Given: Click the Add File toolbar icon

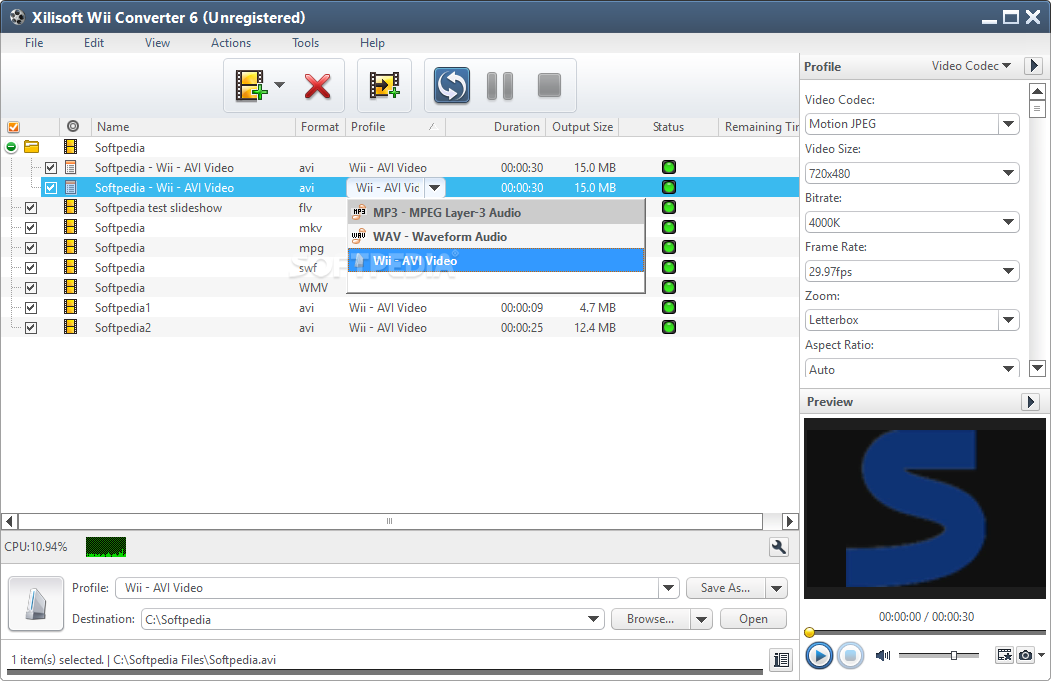Looking at the screenshot, I should coord(251,85).
